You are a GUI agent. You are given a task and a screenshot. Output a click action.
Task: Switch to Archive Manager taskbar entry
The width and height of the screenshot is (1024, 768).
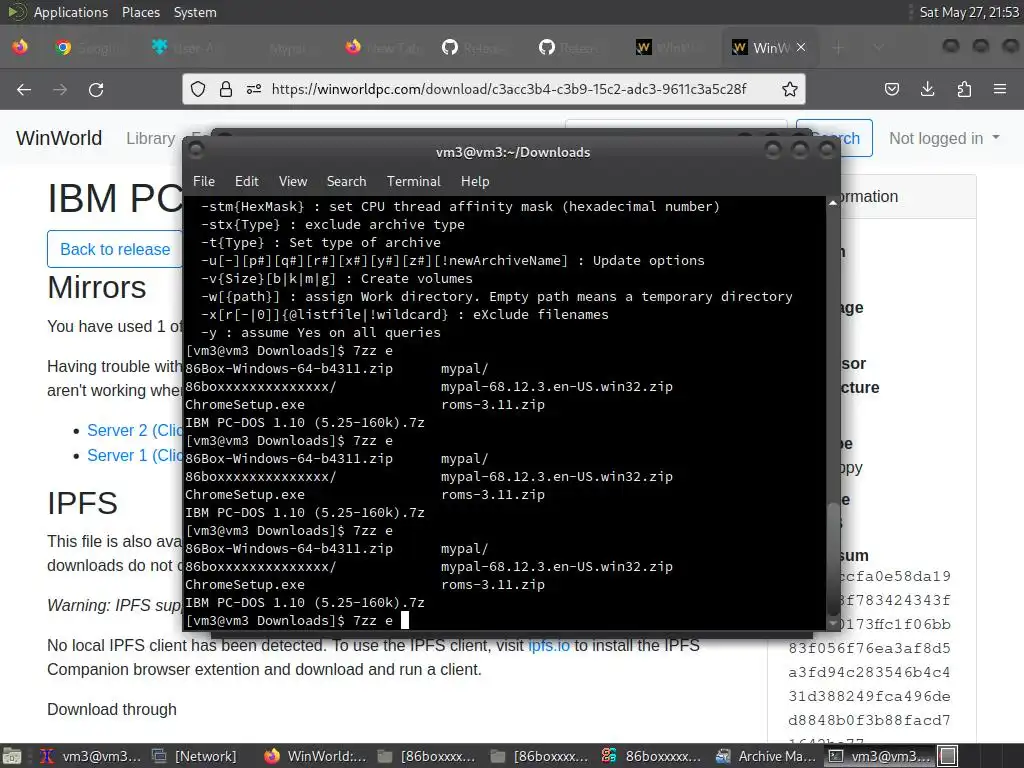click(x=765, y=756)
